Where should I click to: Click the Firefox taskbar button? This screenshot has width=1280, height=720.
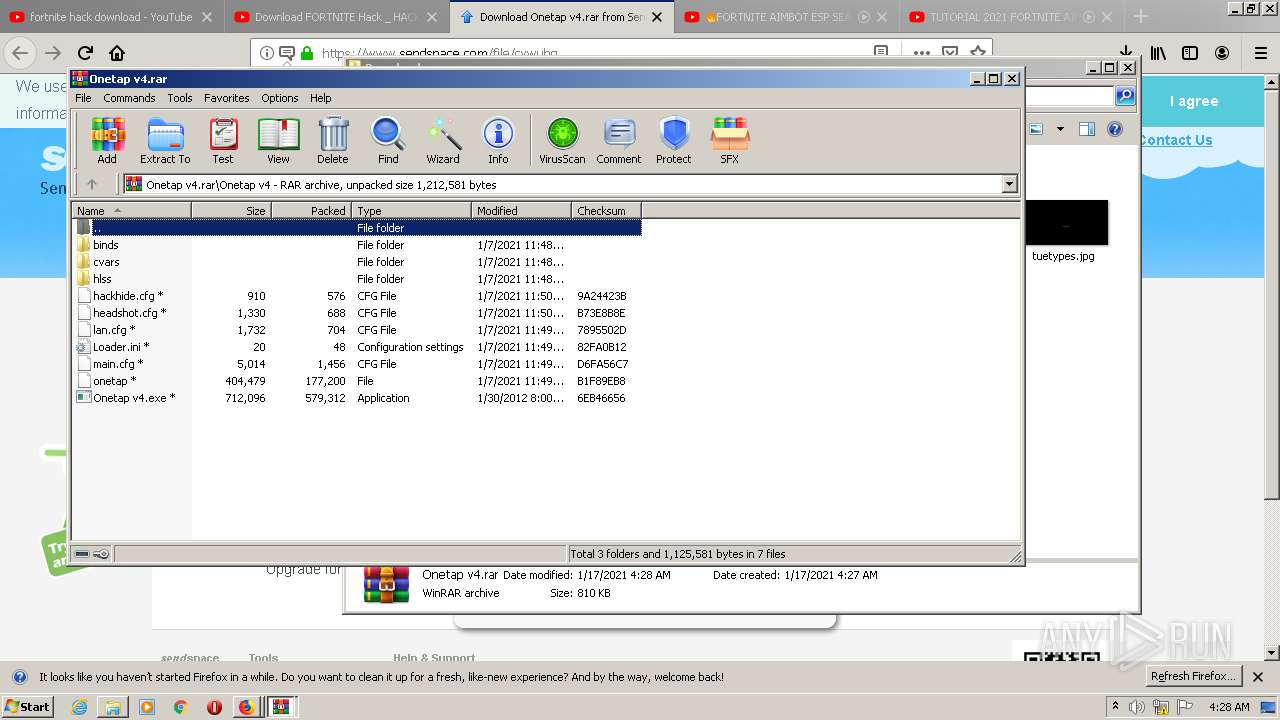pos(247,707)
